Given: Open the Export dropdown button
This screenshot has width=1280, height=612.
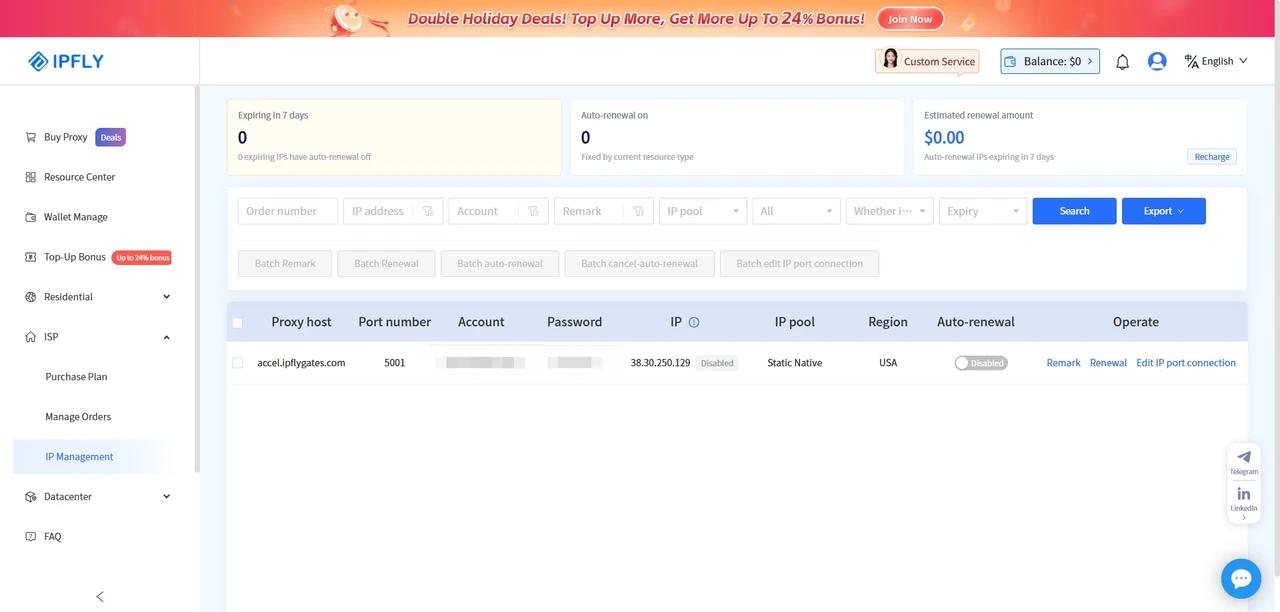Looking at the screenshot, I should (1163, 211).
